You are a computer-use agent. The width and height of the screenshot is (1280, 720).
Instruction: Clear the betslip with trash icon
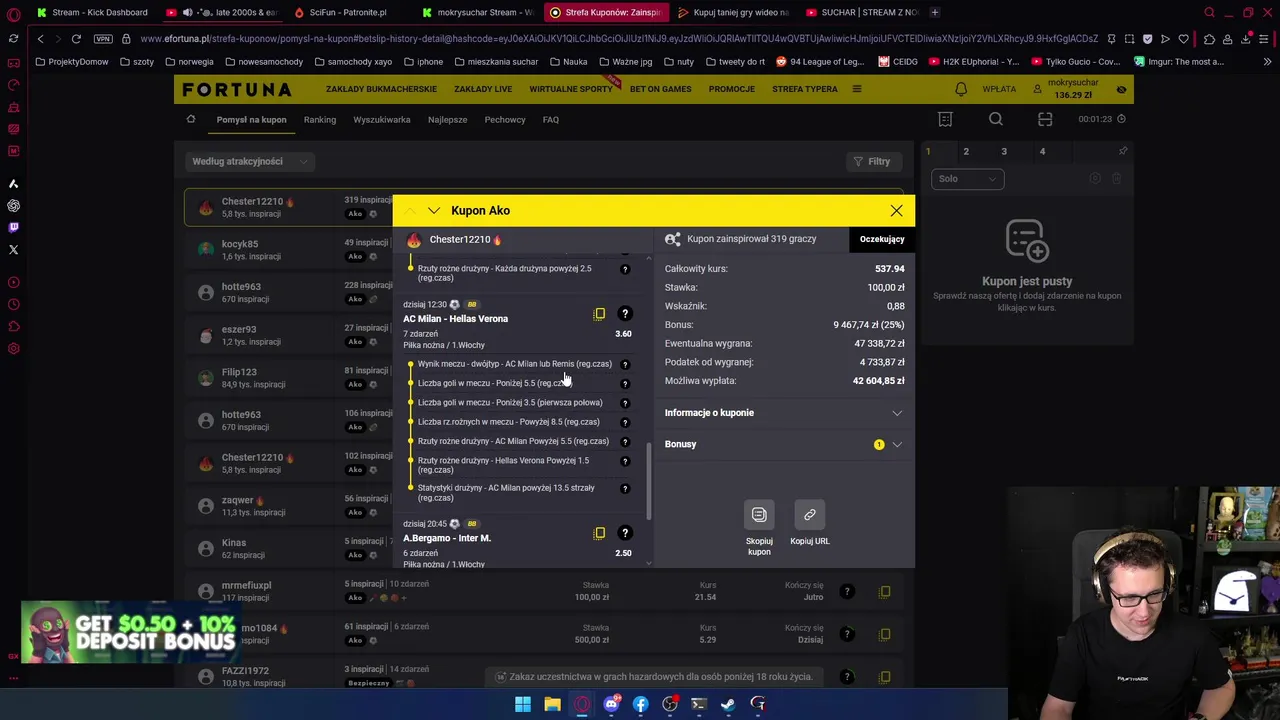pos(1117,178)
